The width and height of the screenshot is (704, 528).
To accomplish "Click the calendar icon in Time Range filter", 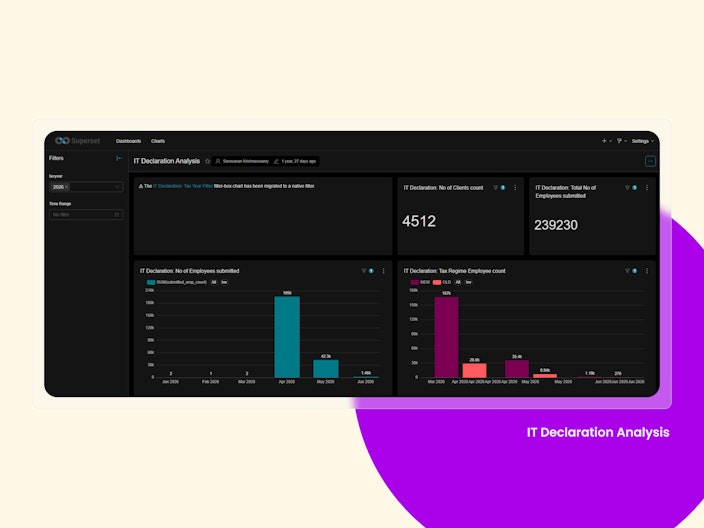I will point(117,215).
